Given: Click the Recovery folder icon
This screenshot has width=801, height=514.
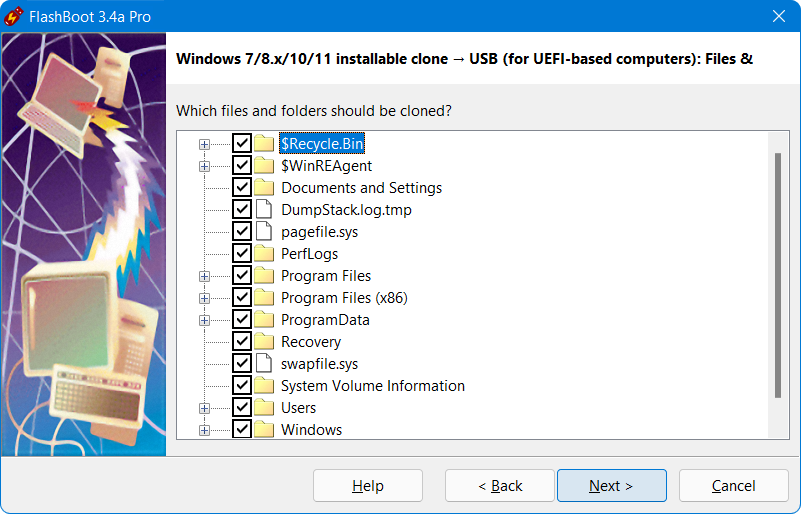Looking at the screenshot, I should (264, 341).
